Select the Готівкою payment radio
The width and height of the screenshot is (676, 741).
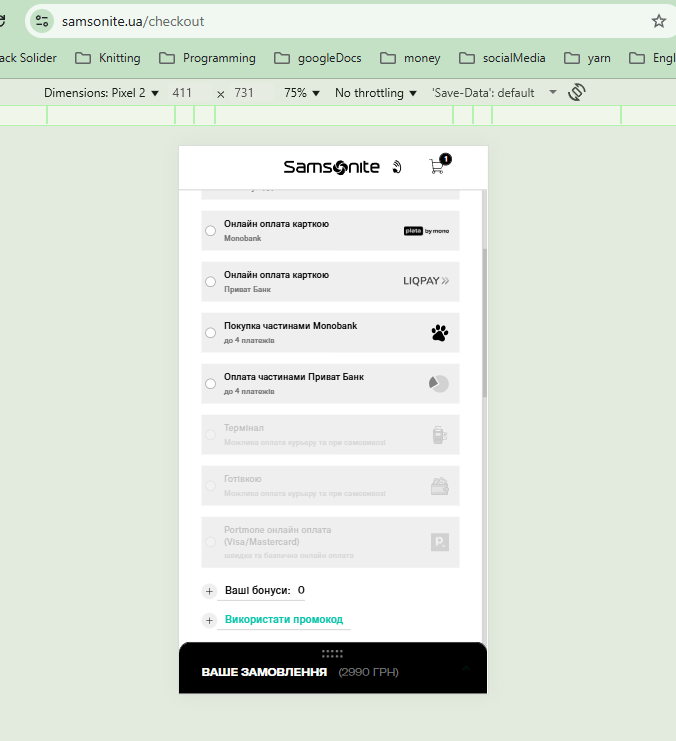[210, 486]
